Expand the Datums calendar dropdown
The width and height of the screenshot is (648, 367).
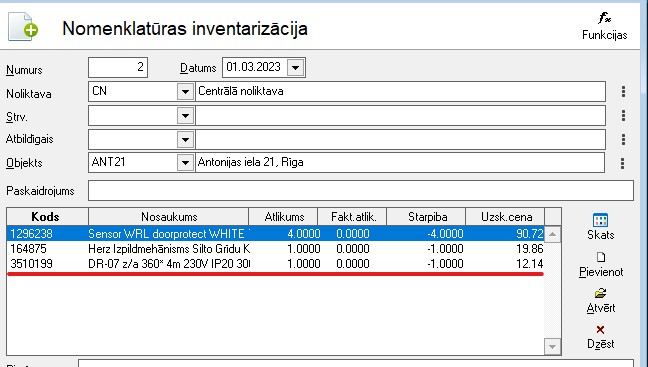tap(295, 67)
